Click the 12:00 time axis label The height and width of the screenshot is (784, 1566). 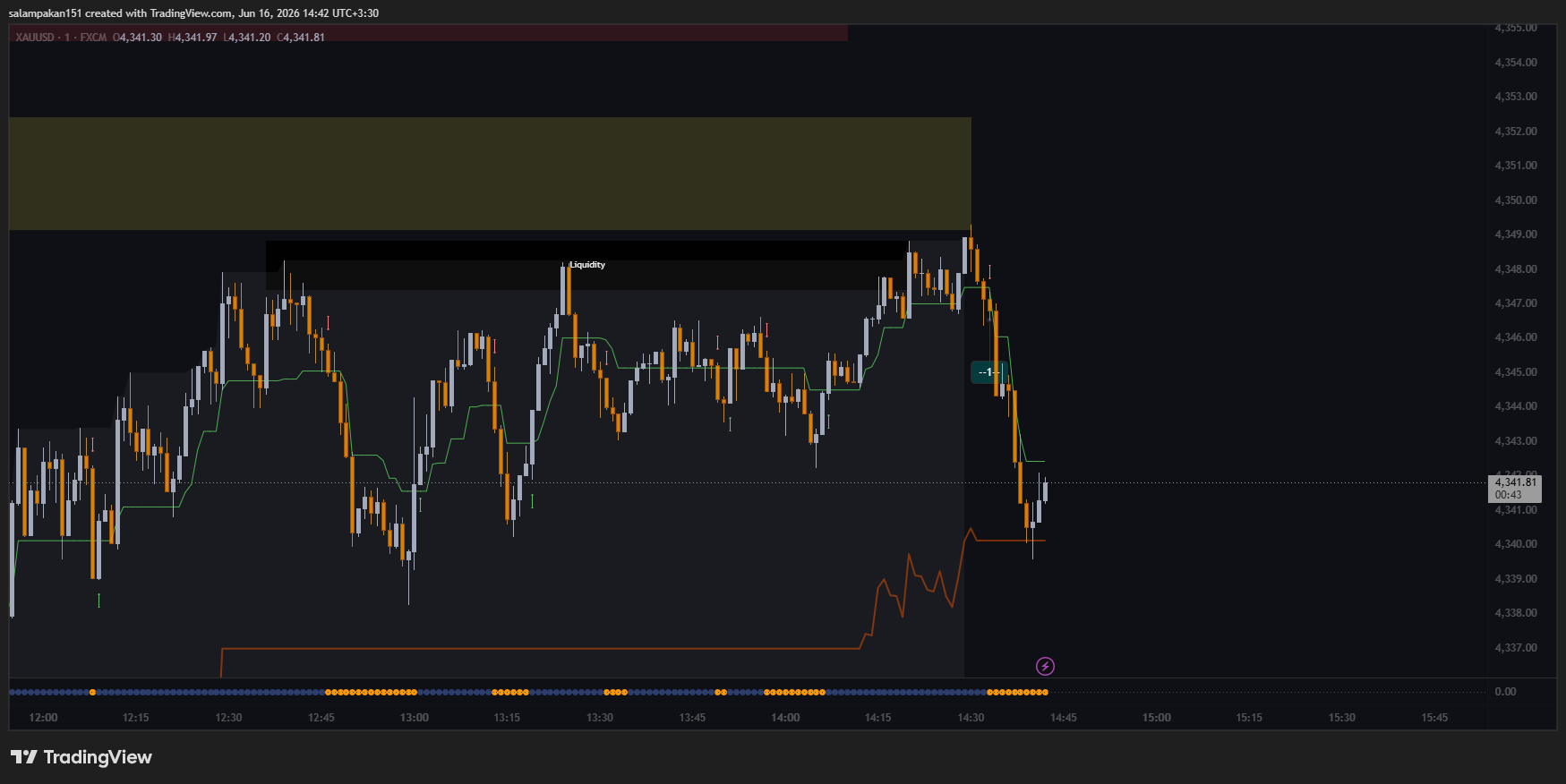click(43, 718)
